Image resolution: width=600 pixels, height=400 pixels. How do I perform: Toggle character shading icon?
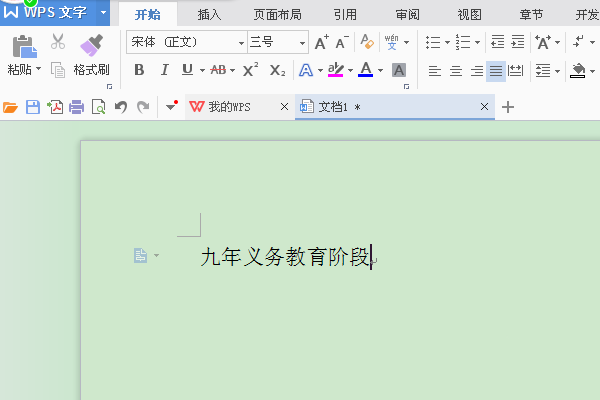[x=399, y=70]
